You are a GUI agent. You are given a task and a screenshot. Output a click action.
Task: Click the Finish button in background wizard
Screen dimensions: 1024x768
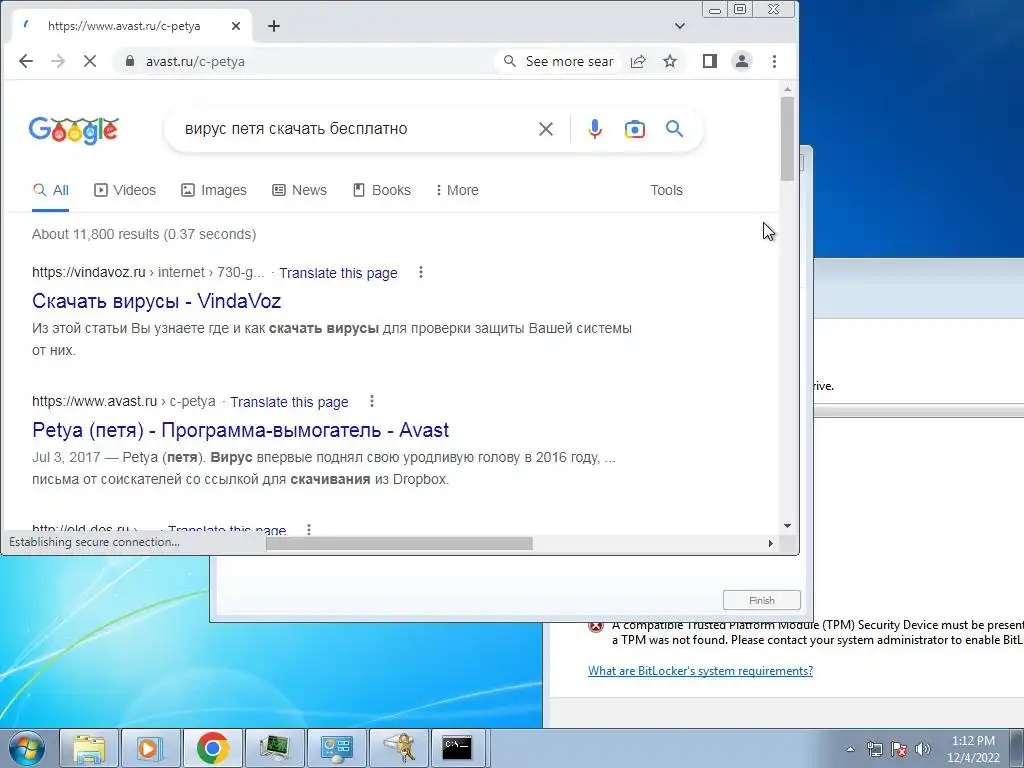point(761,600)
